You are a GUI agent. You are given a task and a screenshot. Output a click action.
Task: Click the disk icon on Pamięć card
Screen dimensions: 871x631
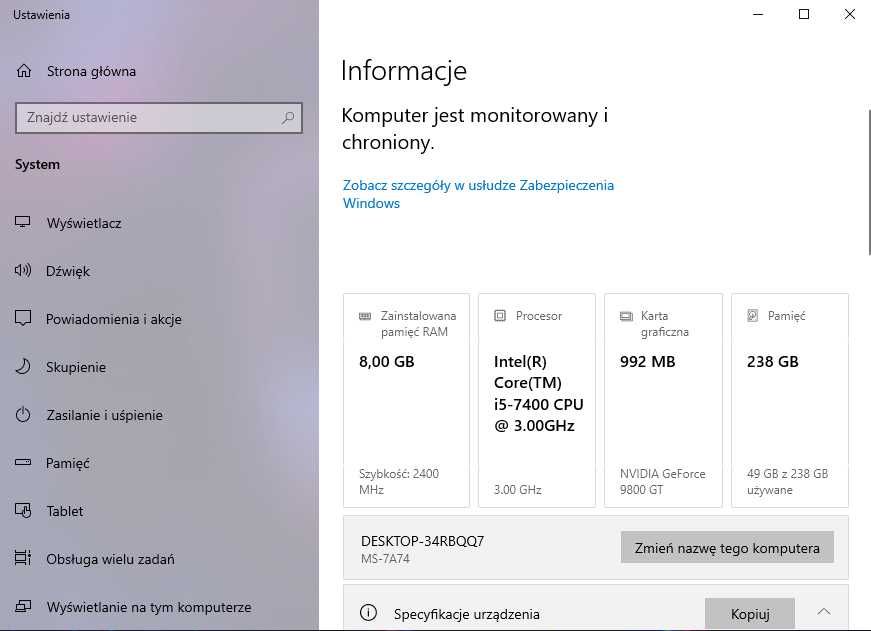[x=753, y=316]
